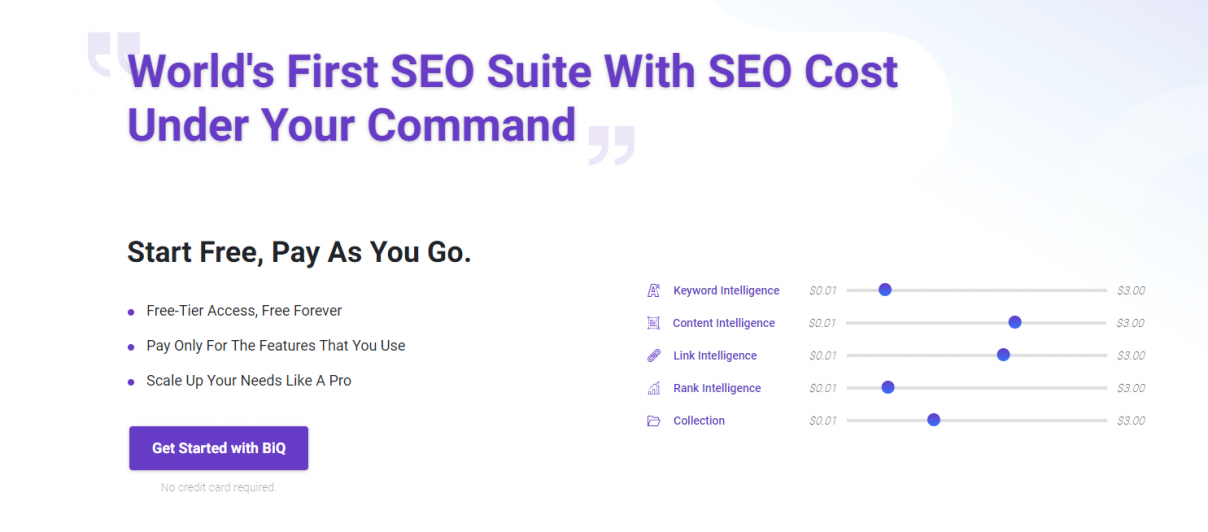Click the $0.01 minimum beside Collection
This screenshot has height=532, width=1208.
click(x=823, y=421)
